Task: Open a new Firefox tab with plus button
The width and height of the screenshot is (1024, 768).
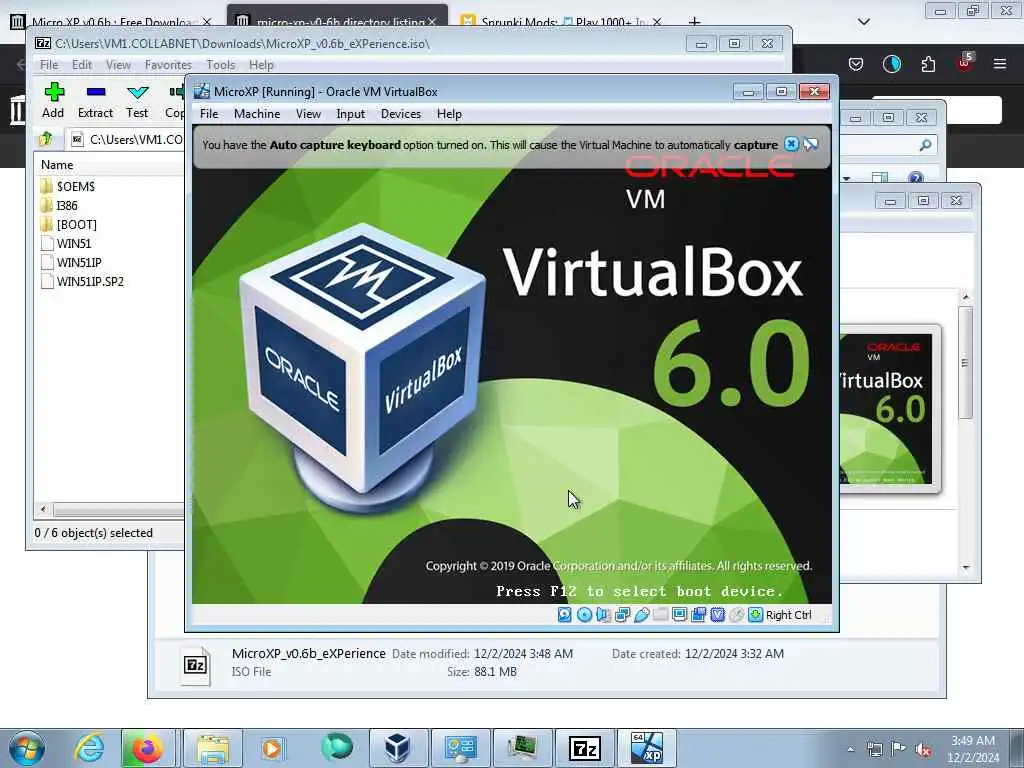Action: point(694,22)
